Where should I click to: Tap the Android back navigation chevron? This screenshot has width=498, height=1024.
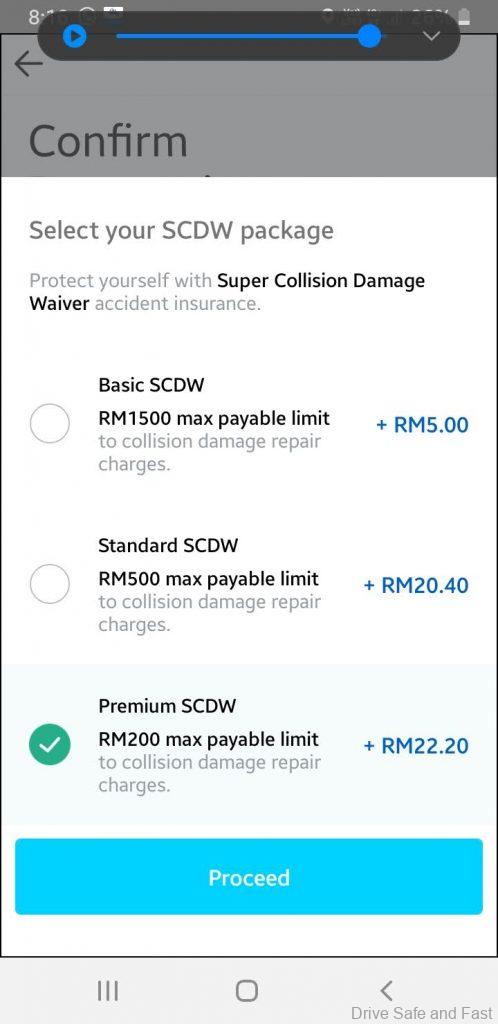(x=386, y=991)
